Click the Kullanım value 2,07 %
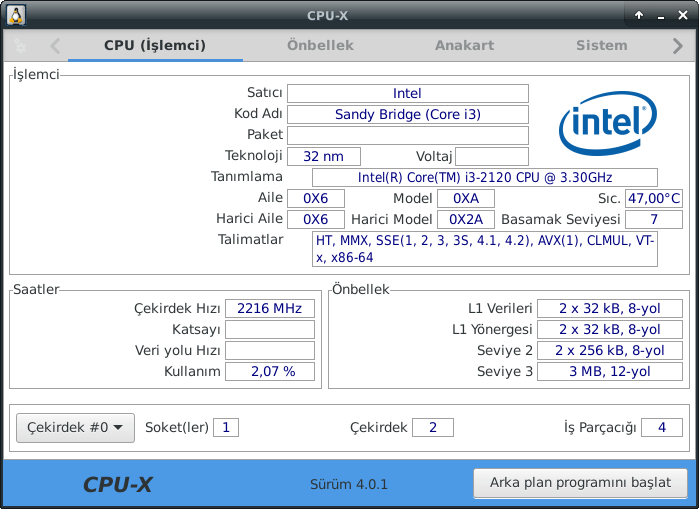Viewport: 699px width, 509px height. pyautogui.click(x=270, y=371)
